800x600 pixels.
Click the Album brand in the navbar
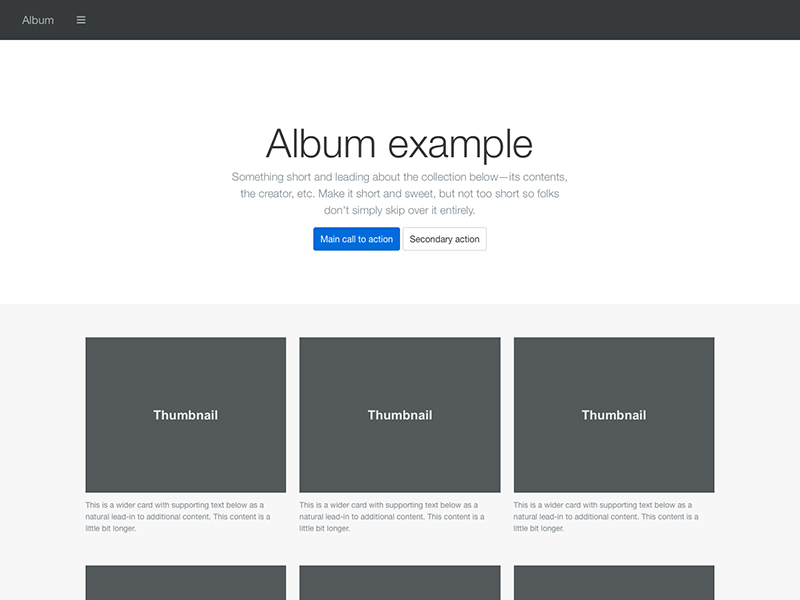tap(38, 19)
